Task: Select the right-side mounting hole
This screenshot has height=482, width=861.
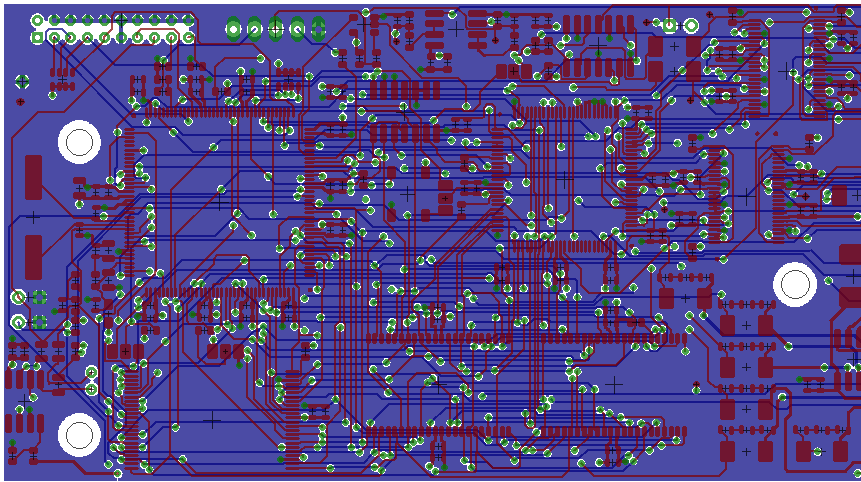Action: click(x=795, y=284)
